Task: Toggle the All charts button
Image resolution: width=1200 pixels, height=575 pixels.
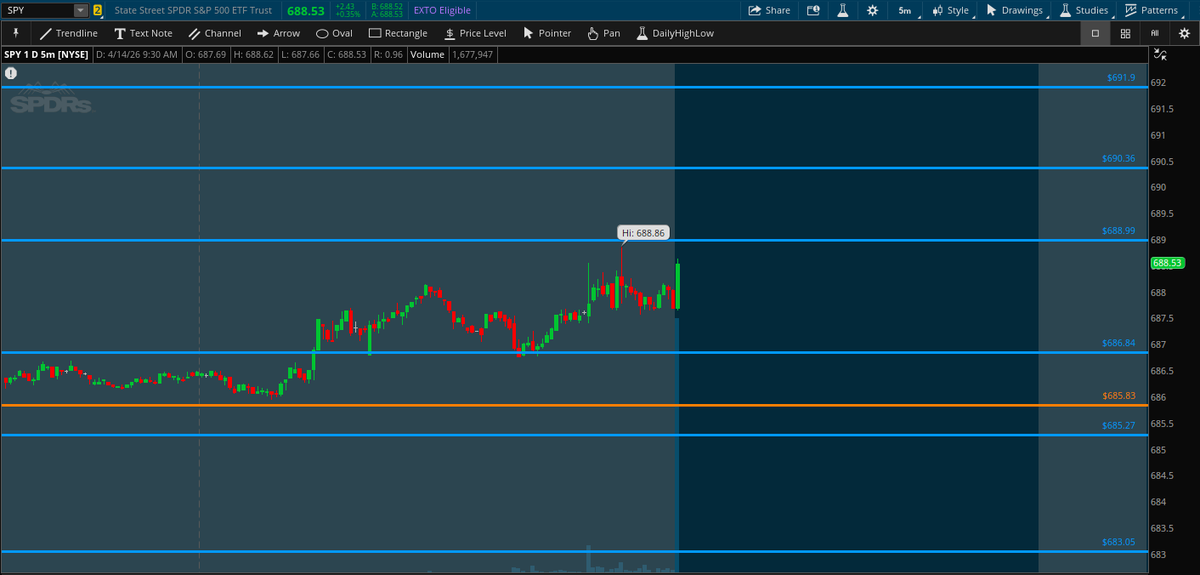Action: coord(1155,33)
